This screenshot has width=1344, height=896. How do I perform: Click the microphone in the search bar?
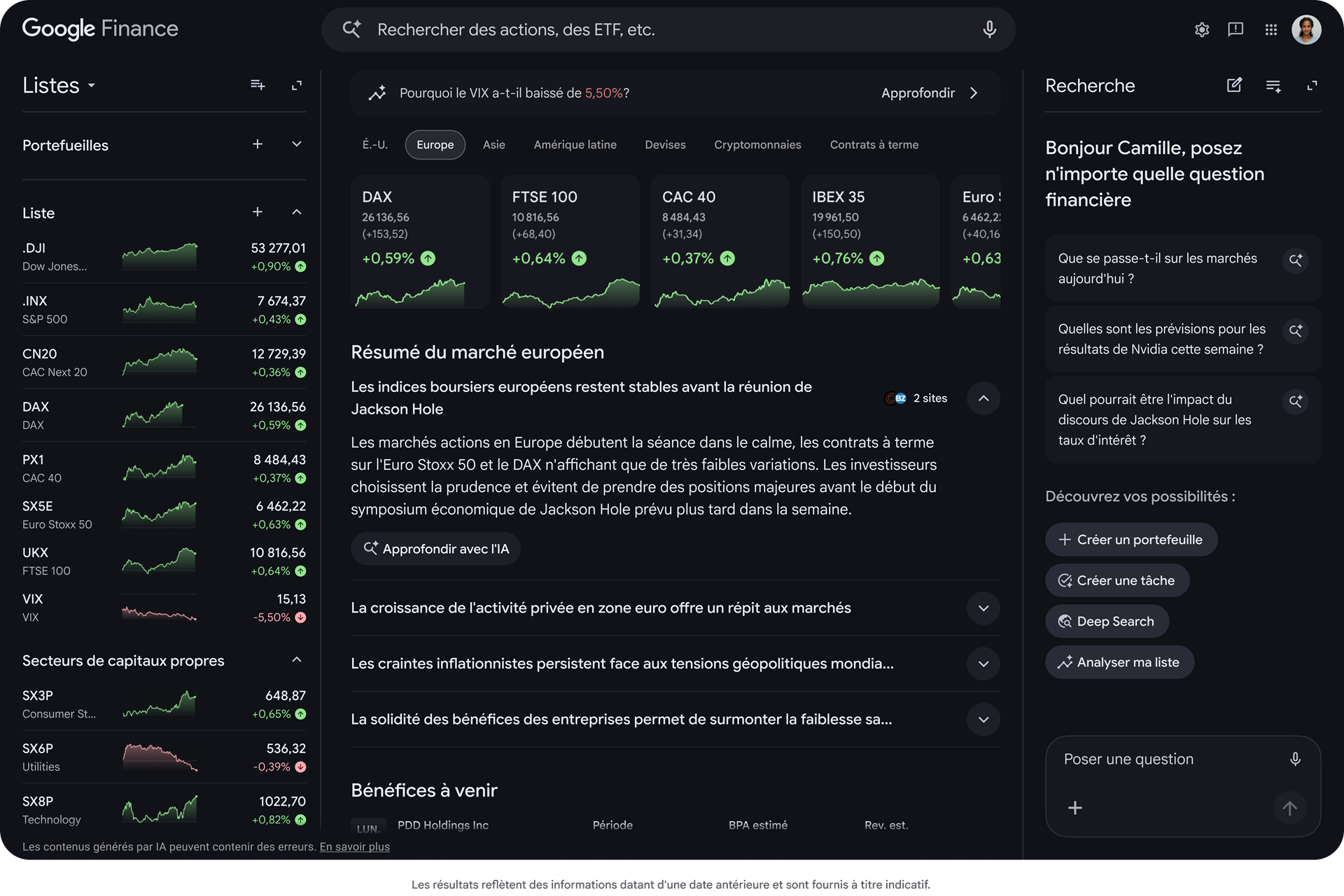989,29
